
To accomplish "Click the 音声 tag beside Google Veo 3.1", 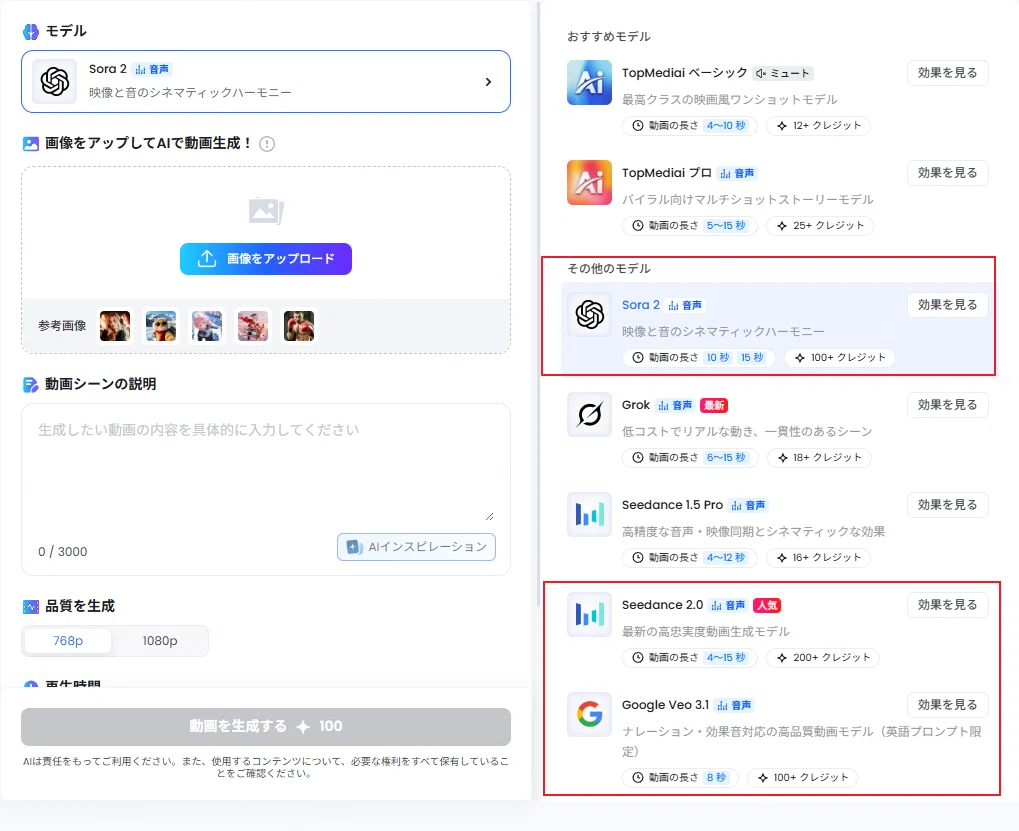I will [734, 706].
